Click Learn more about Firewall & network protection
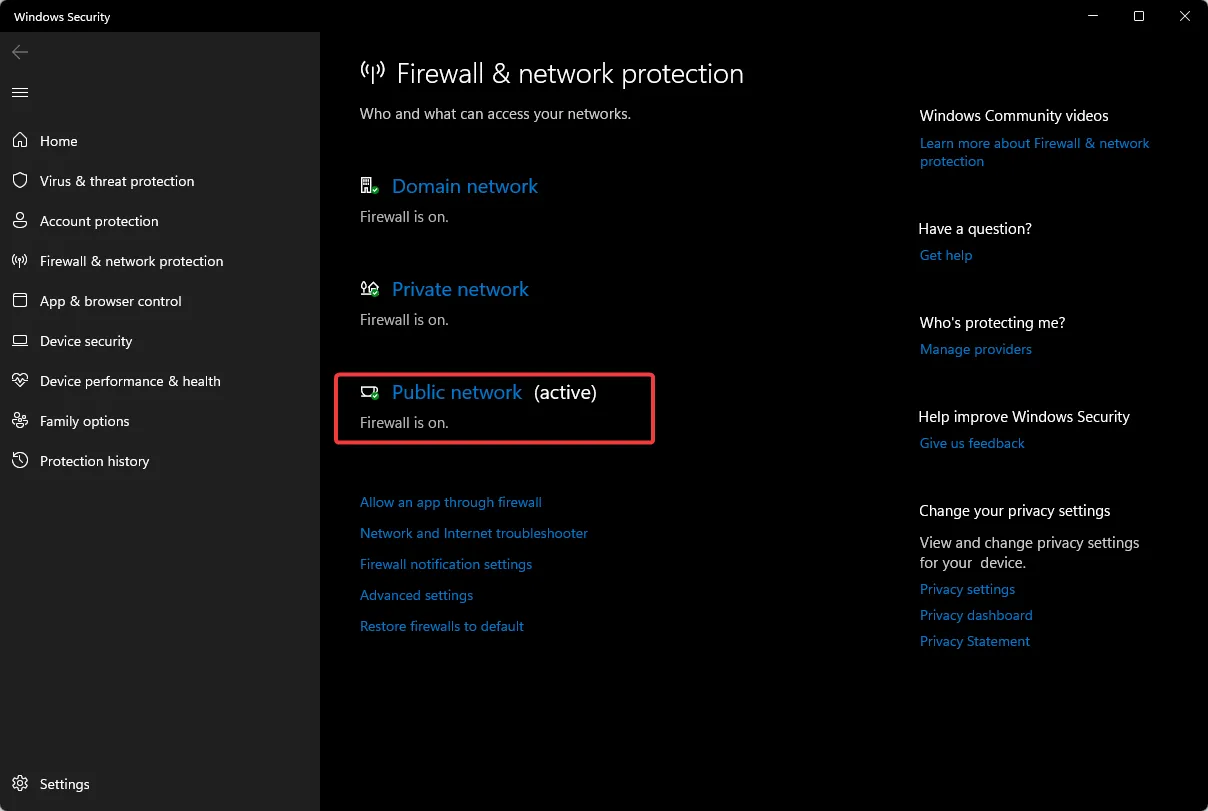Viewport: 1208px width, 811px height. 1035,152
